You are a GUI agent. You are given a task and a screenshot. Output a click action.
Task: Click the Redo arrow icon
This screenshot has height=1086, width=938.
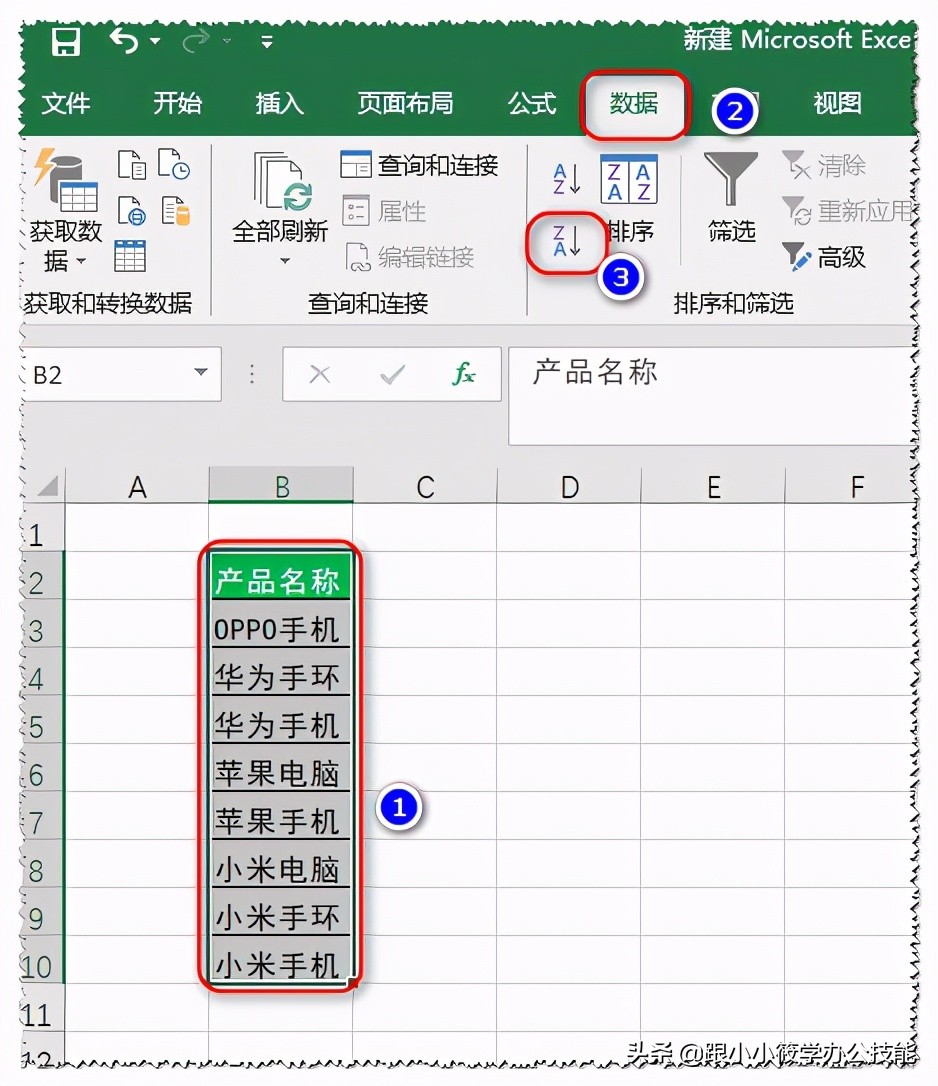[195, 42]
